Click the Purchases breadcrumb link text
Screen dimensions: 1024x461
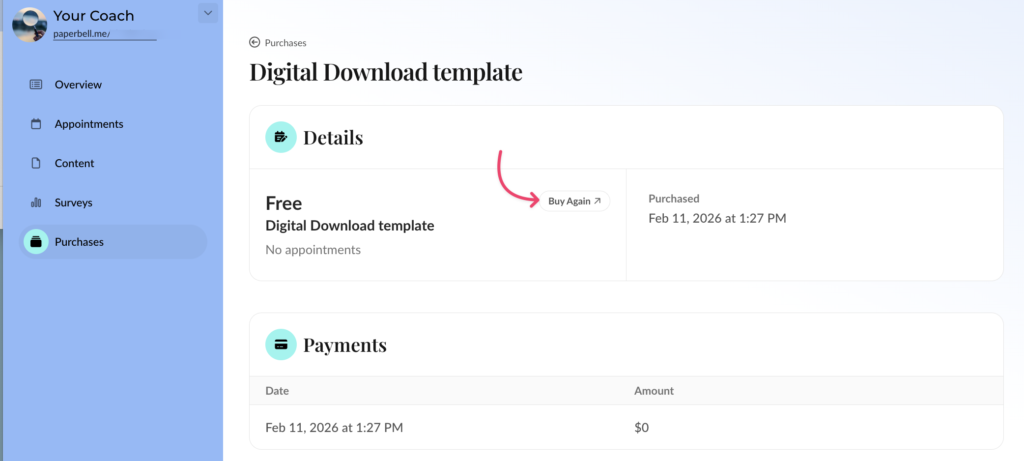coord(285,43)
